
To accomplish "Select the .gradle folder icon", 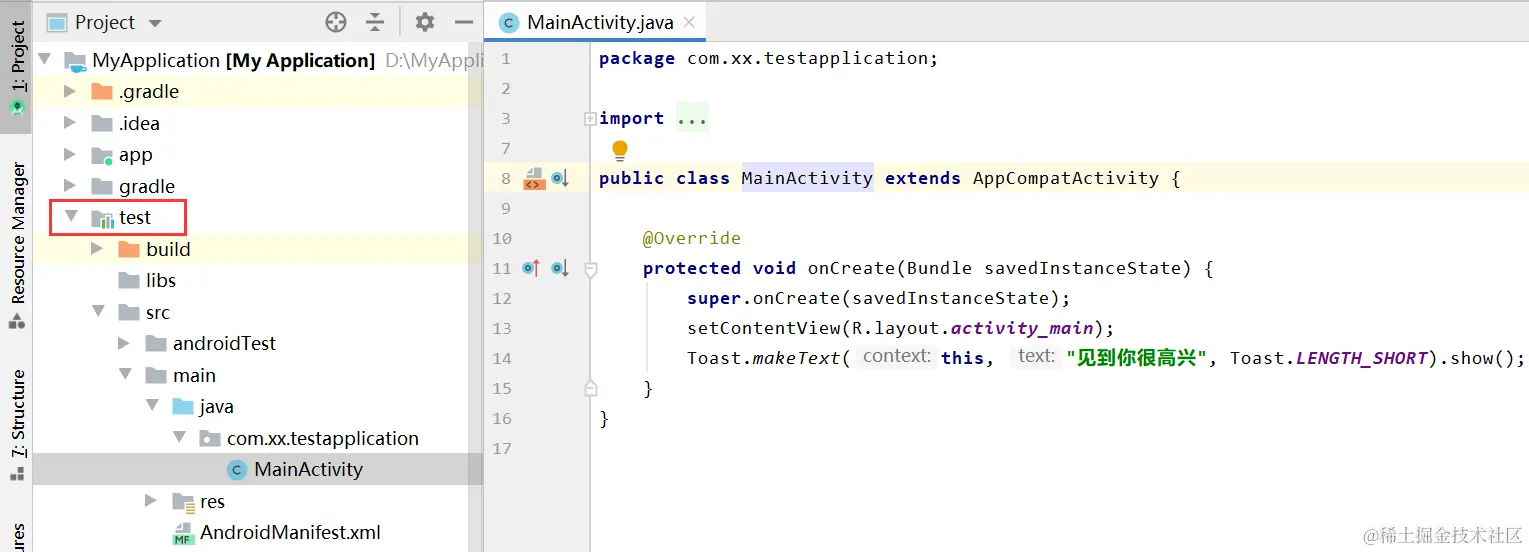I will click(x=102, y=91).
